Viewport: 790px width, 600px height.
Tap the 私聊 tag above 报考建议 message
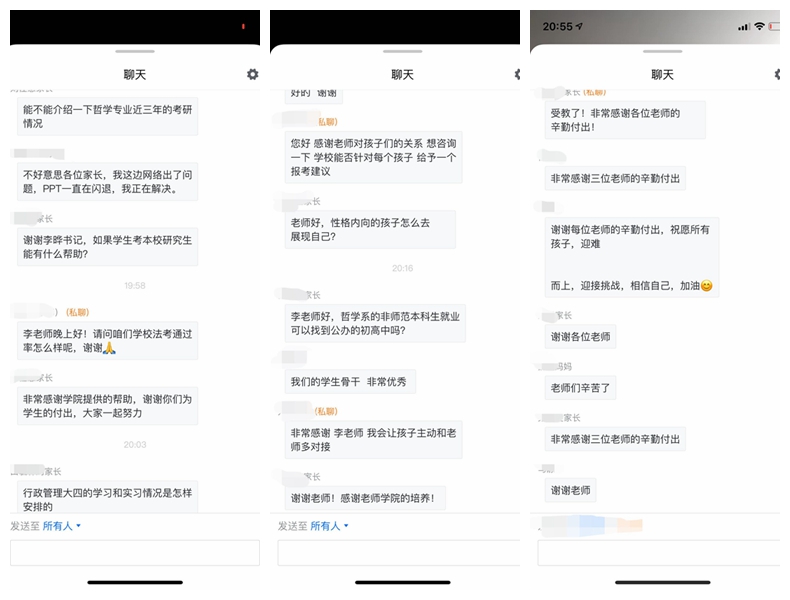[x=327, y=122]
